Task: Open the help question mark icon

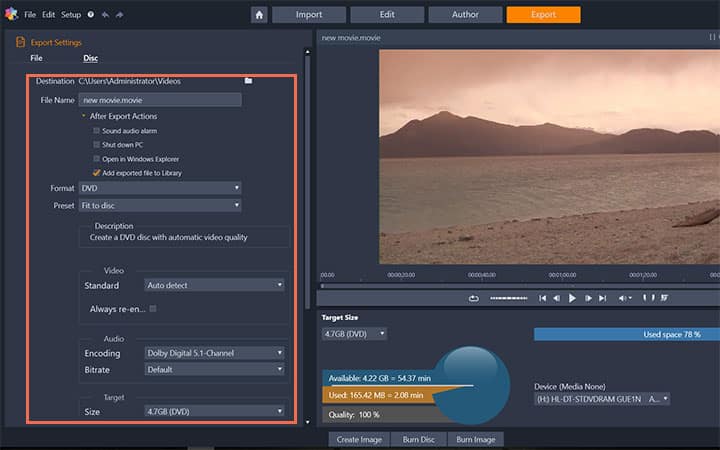Action: [91, 14]
